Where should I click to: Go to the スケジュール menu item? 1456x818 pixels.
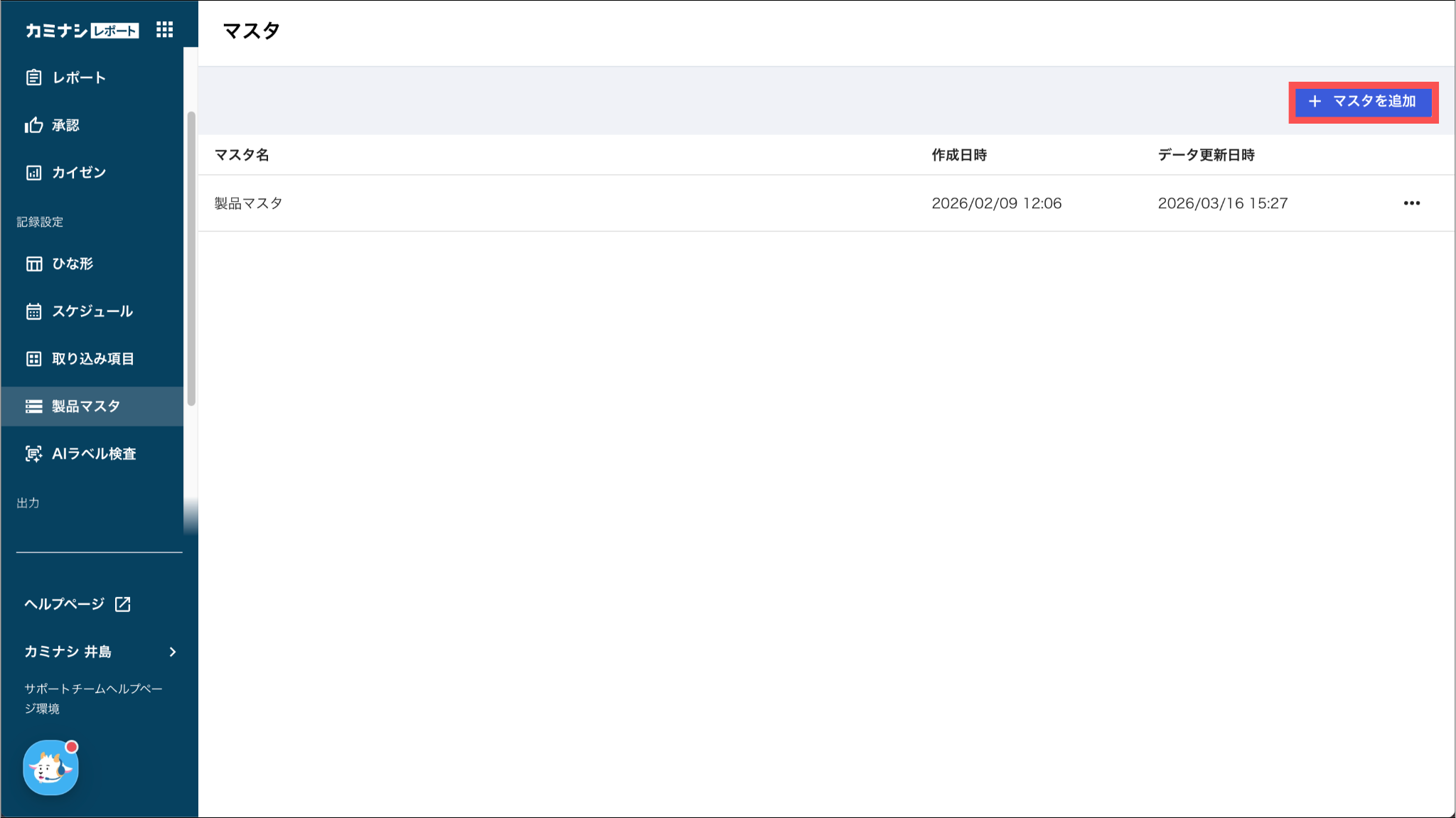[x=92, y=311]
